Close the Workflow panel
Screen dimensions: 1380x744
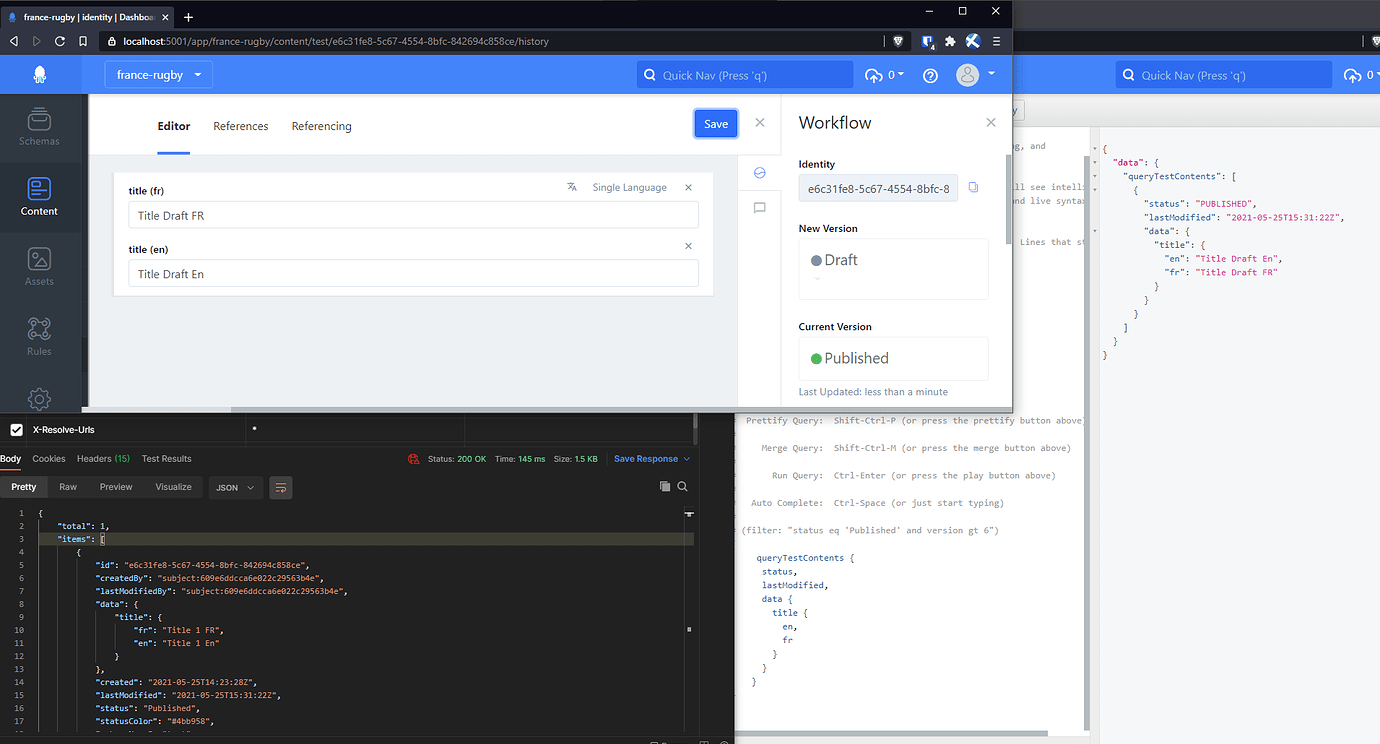coord(991,123)
